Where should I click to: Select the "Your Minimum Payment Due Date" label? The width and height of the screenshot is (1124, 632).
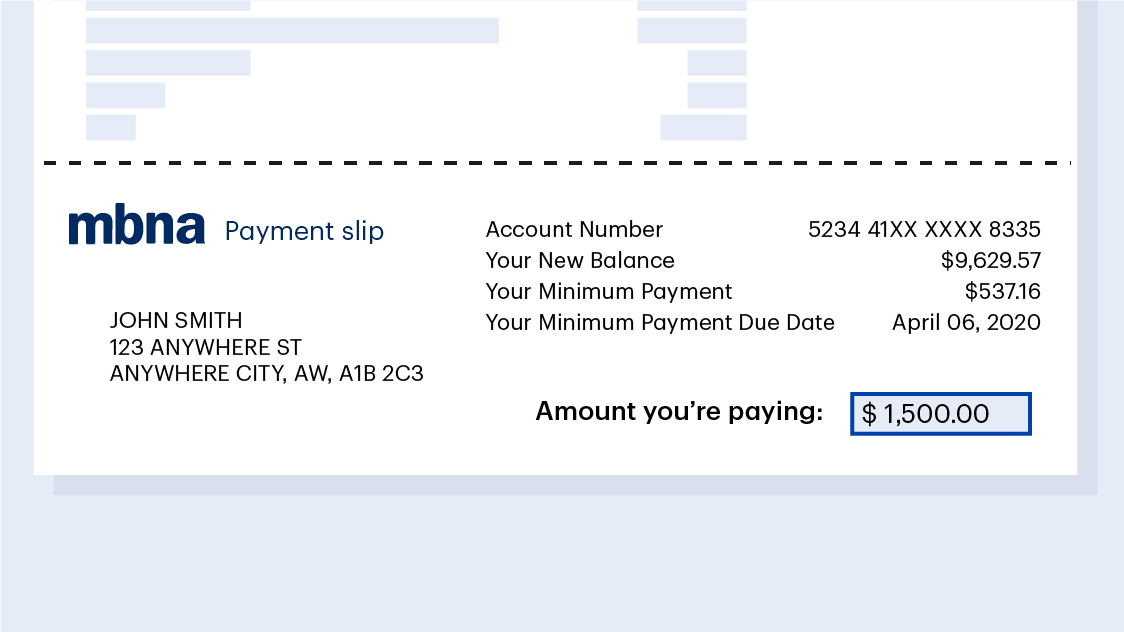[660, 323]
